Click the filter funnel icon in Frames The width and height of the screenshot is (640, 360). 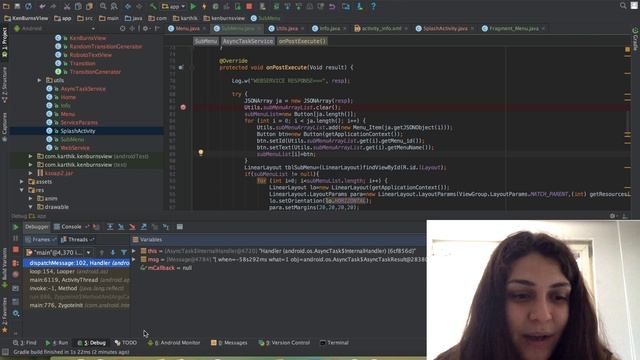(x=124, y=253)
